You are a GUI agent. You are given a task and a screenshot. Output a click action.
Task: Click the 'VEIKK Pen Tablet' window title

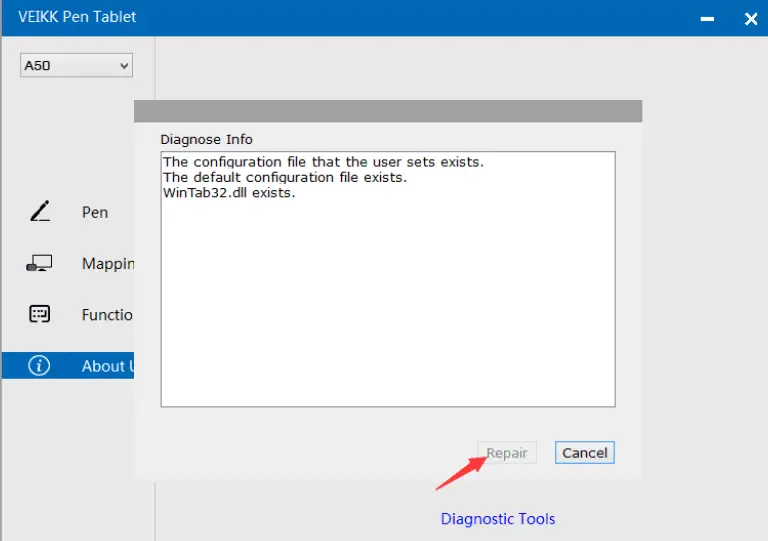[x=77, y=17]
